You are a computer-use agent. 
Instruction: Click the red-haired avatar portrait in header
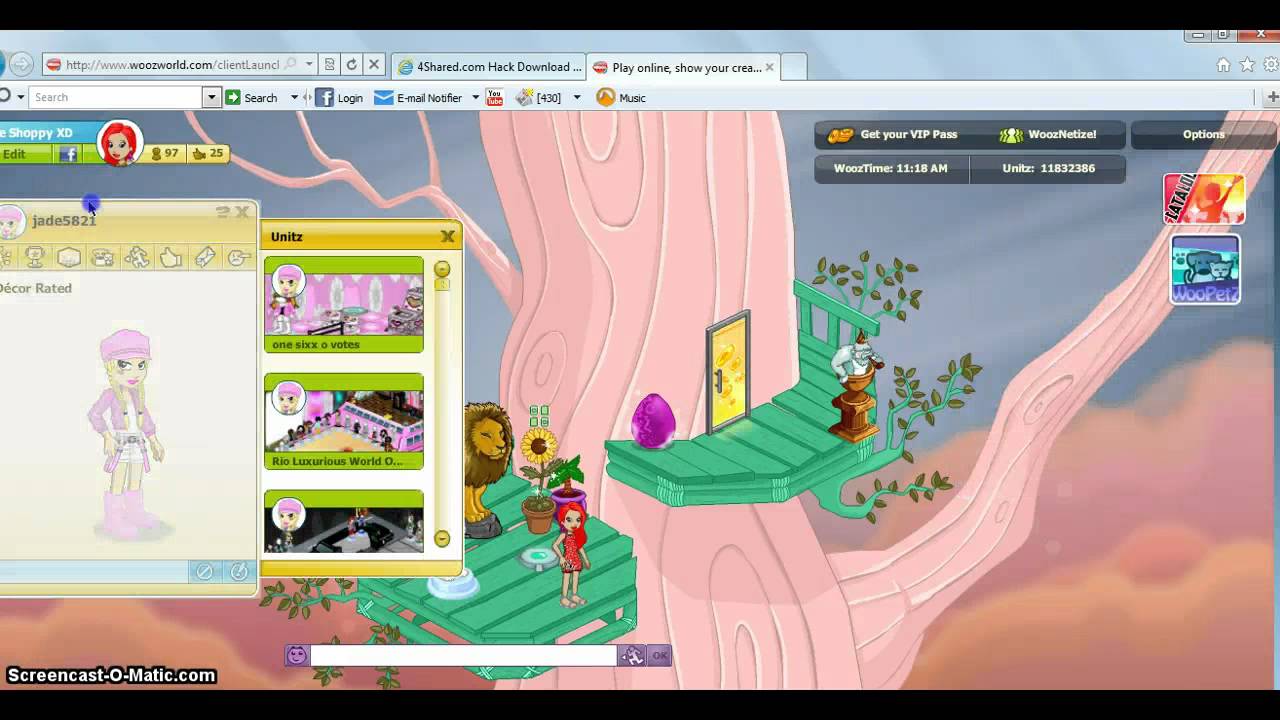(119, 144)
